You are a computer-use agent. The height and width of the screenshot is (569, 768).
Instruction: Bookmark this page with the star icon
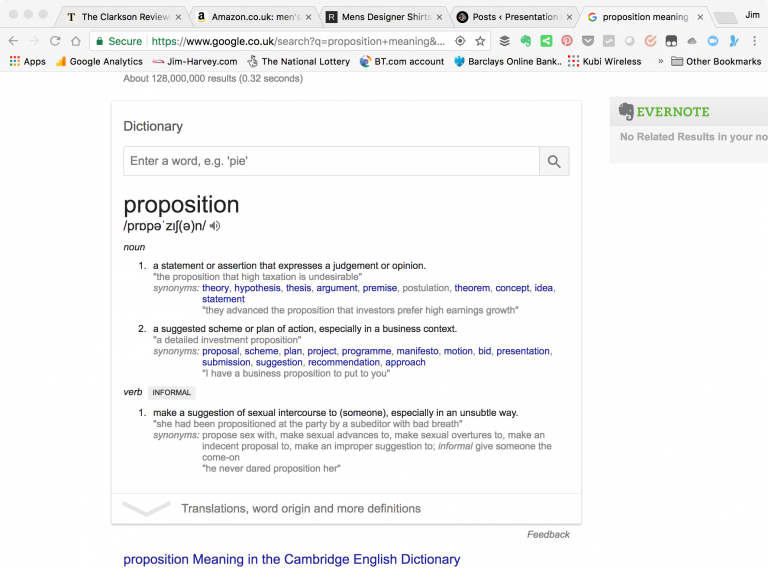point(480,41)
